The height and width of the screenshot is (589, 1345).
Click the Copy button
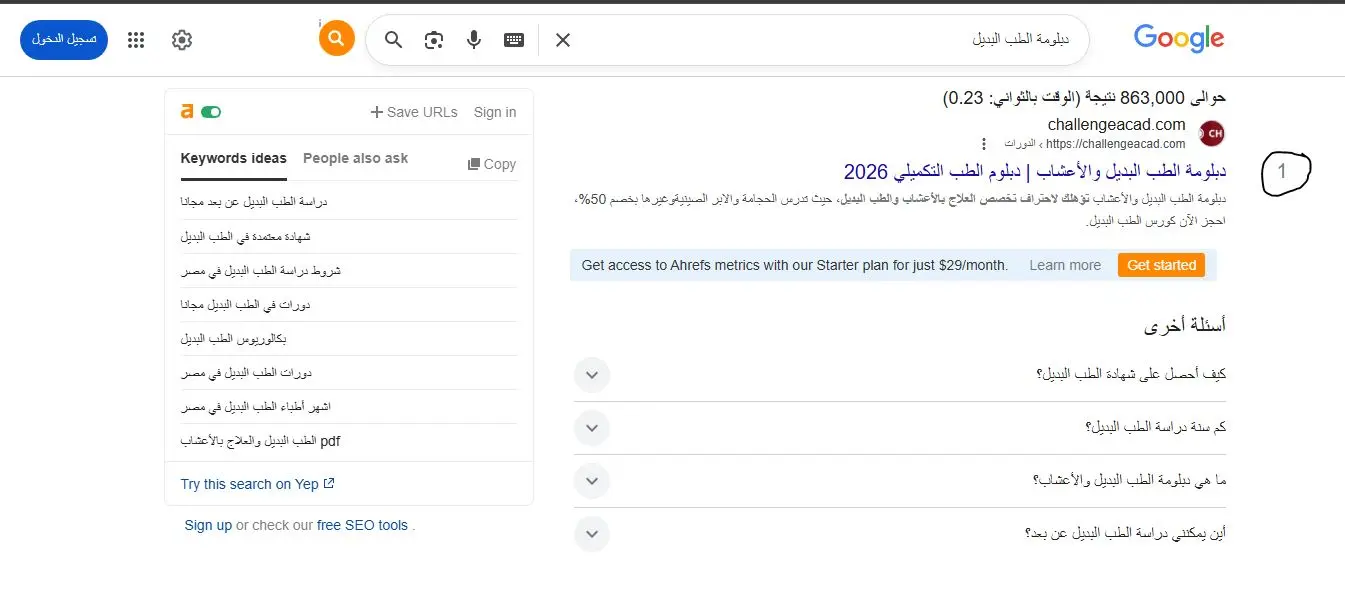pyautogui.click(x=492, y=164)
